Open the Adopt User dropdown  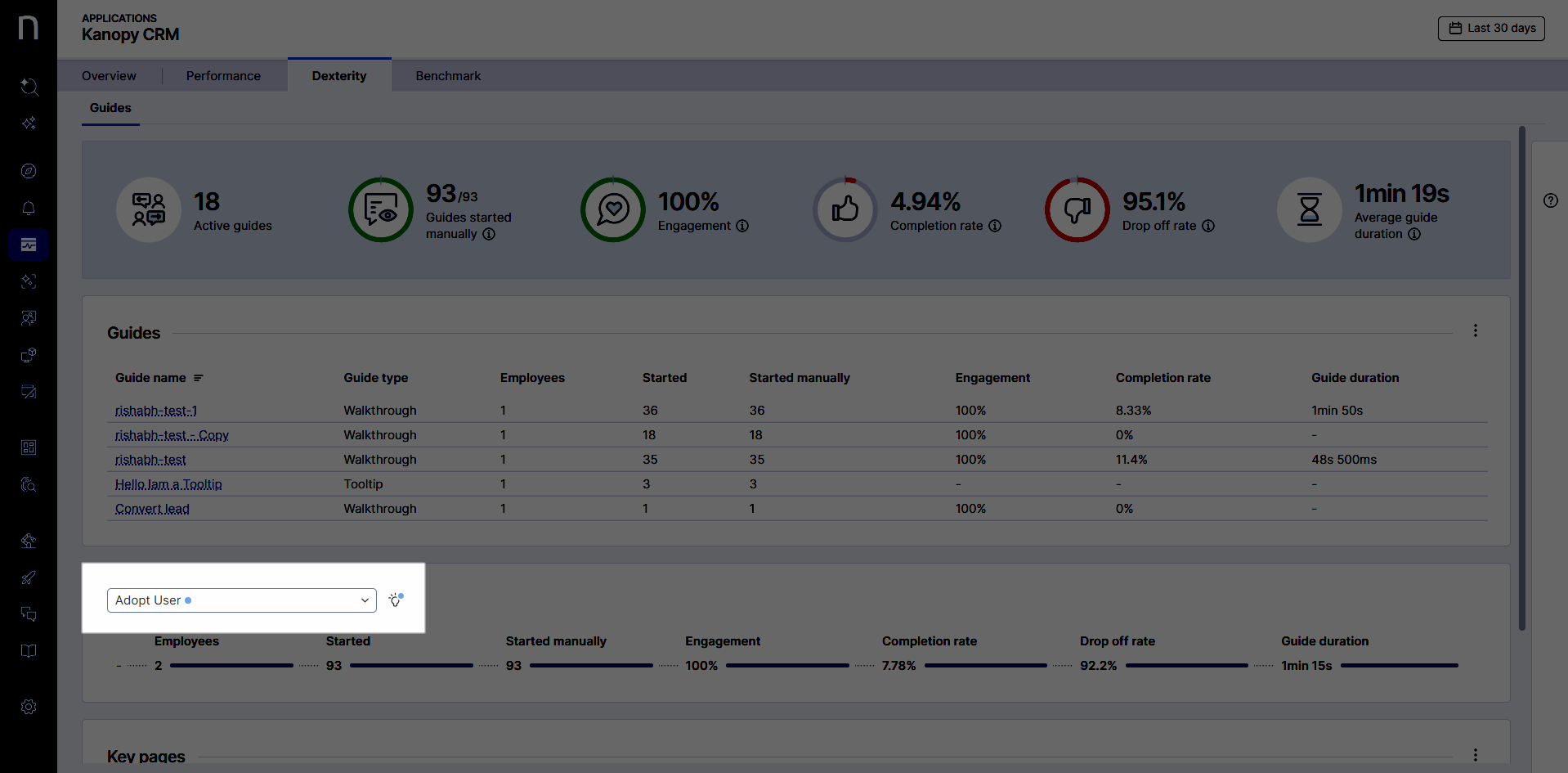coord(241,600)
